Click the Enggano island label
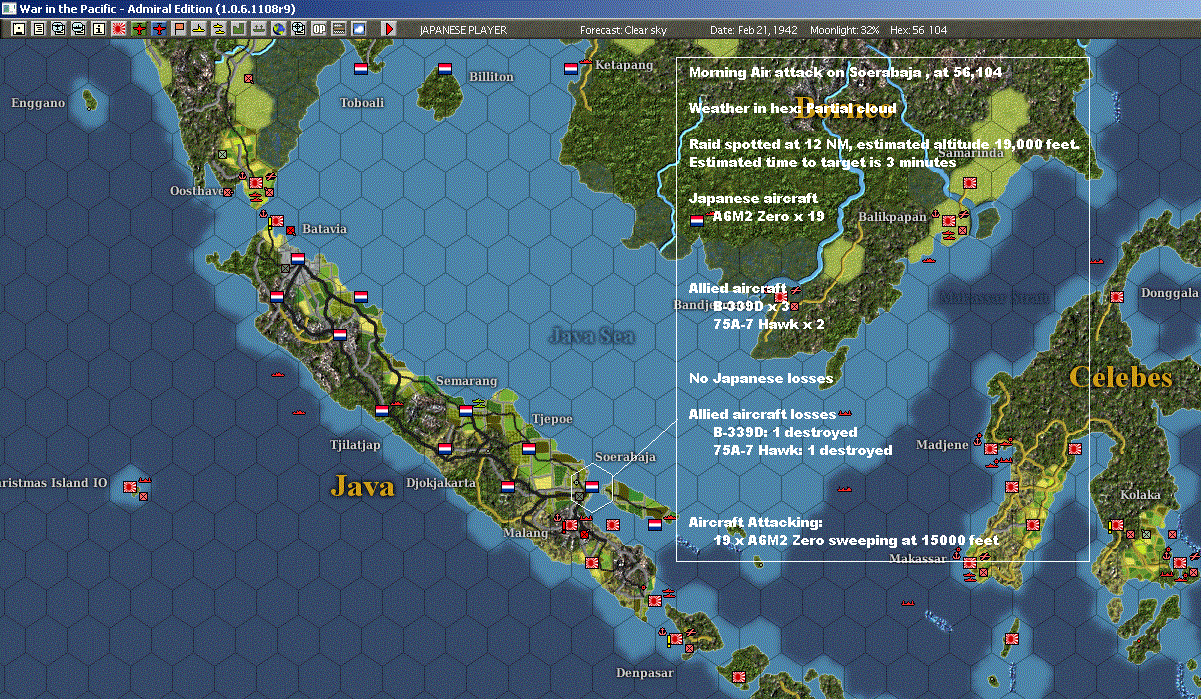The height and width of the screenshot is (699, 1201). coord(38,103)
